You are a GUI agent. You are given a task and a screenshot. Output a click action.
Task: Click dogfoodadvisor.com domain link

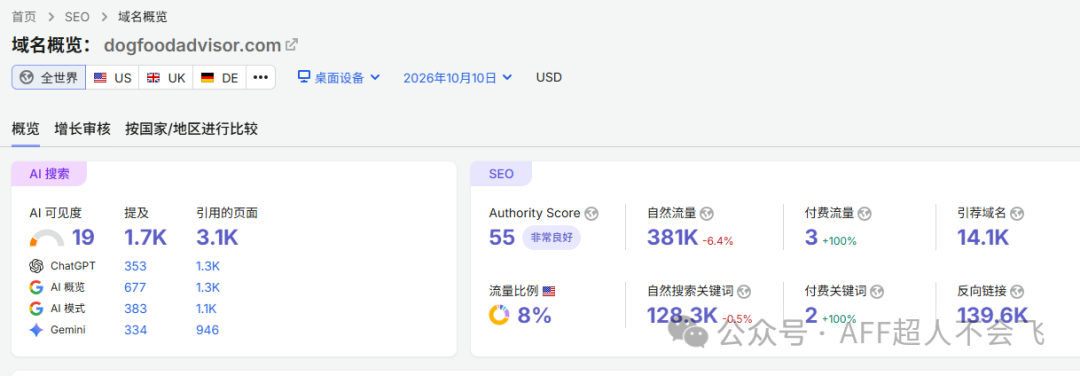click(192, 45)
